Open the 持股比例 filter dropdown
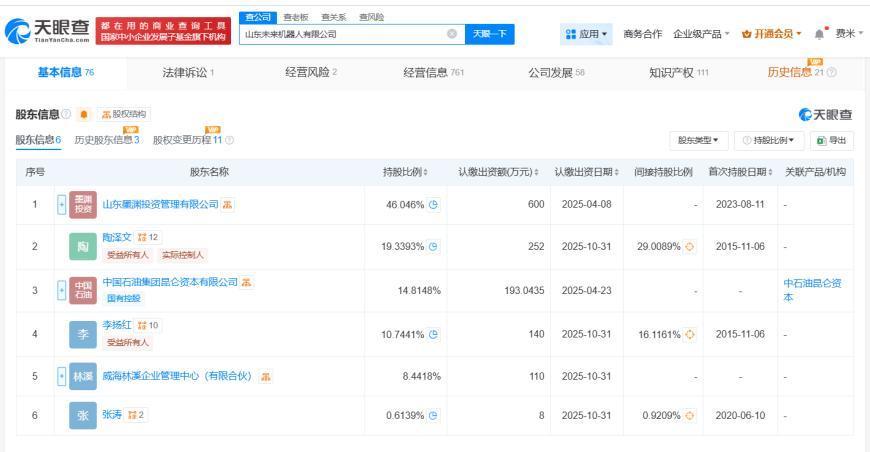 tap(770, 139)
